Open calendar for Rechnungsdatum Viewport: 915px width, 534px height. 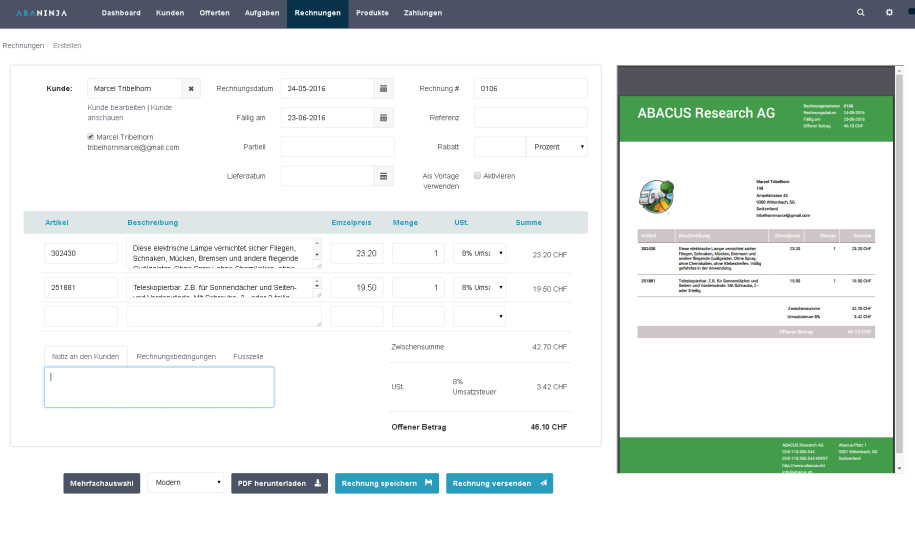(x=383, y=89)
